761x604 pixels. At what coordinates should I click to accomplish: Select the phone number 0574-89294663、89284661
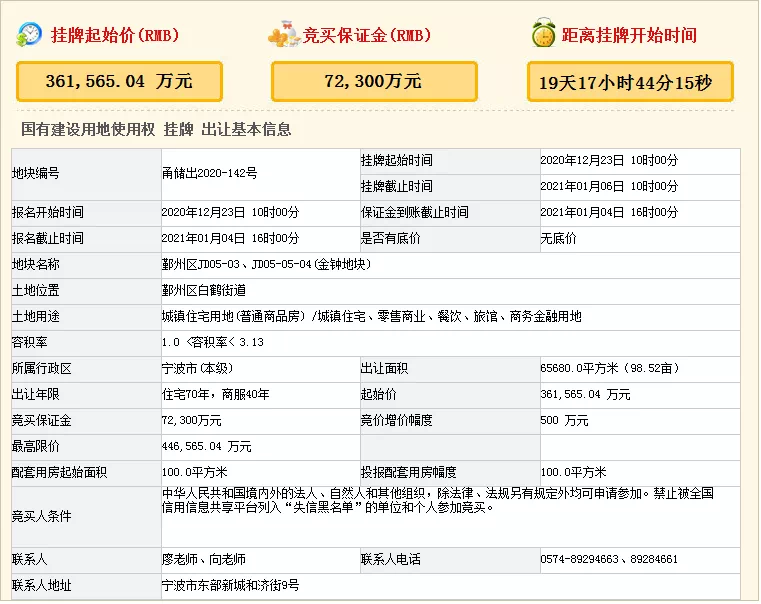tap(609, 560)
